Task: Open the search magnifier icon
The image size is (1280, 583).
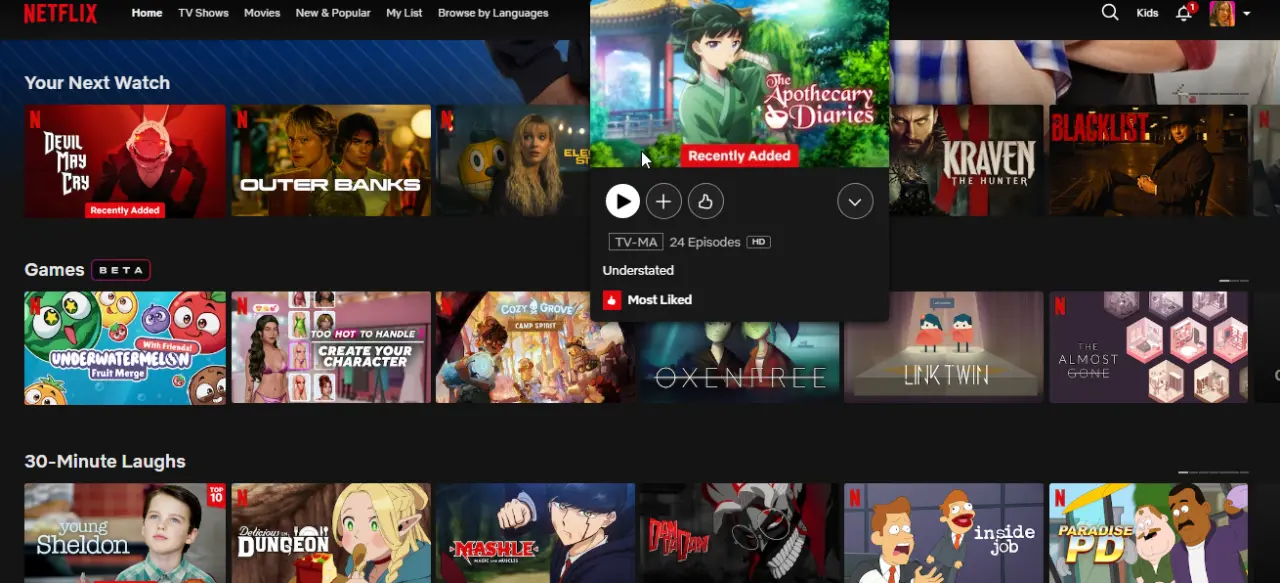Action: pyautogui.click(x=1110, y=13)
